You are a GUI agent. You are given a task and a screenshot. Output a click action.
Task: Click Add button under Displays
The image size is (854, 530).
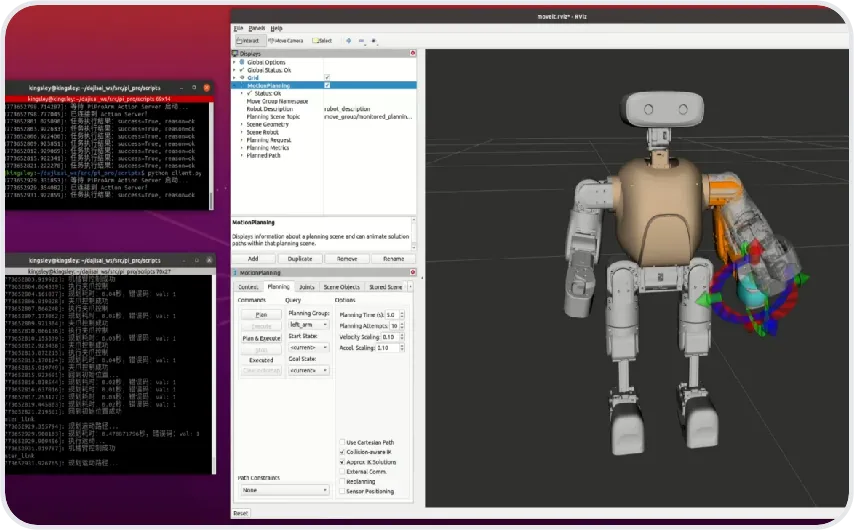pos(253,259)
